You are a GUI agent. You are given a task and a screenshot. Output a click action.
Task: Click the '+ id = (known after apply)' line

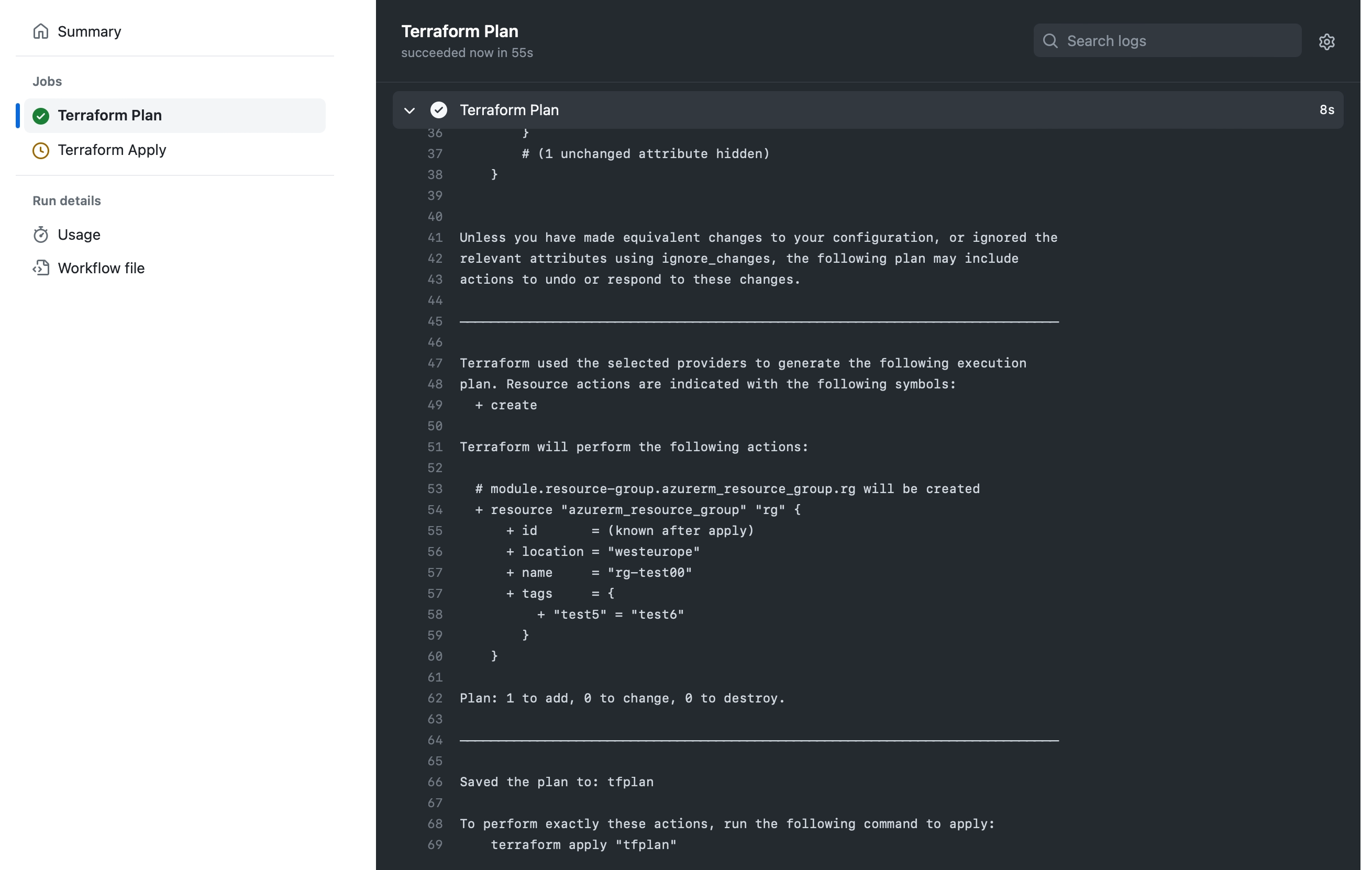[629, 531]
